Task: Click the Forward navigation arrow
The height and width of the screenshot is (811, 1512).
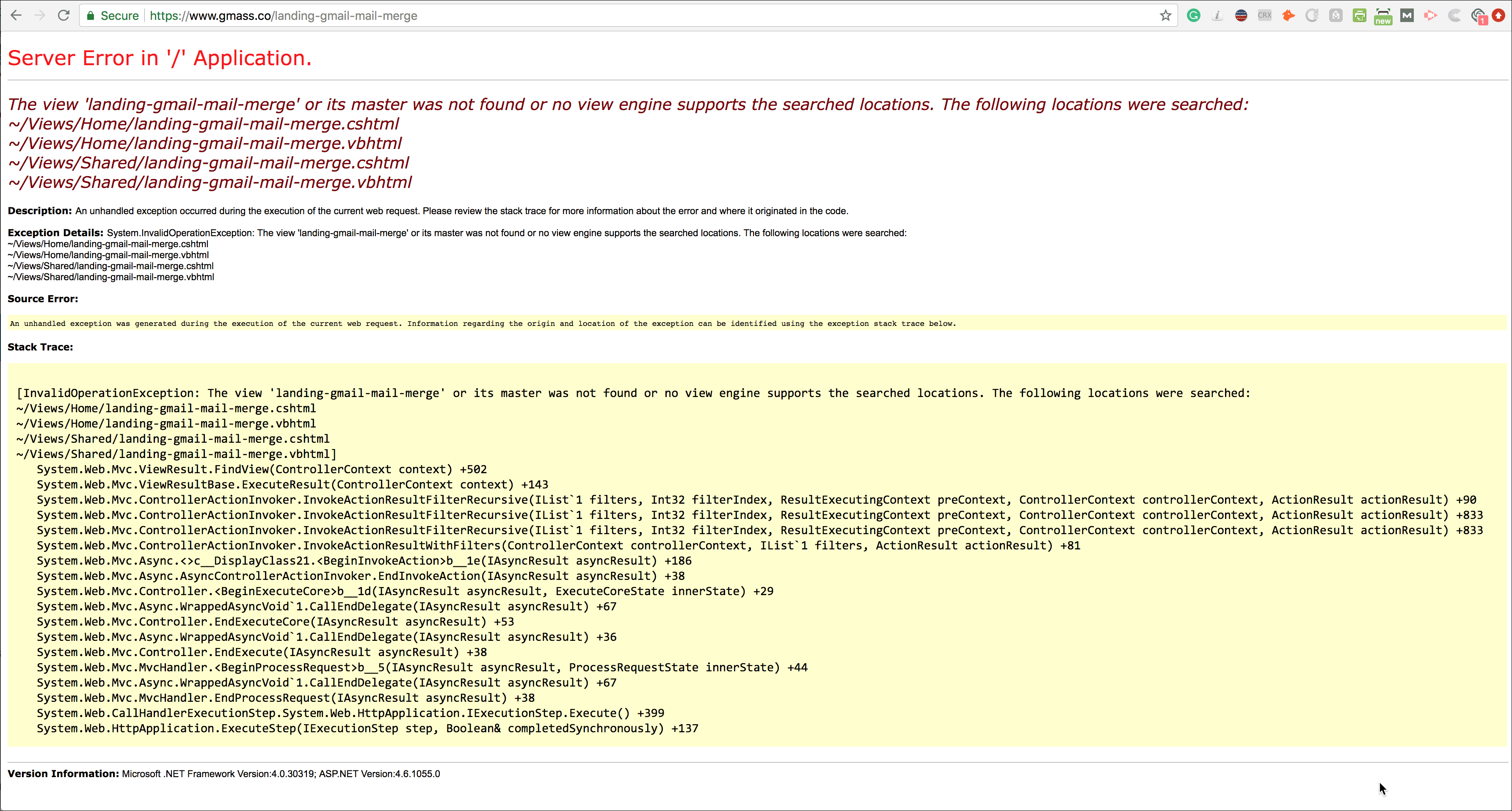Action: (x=40, y=15)
